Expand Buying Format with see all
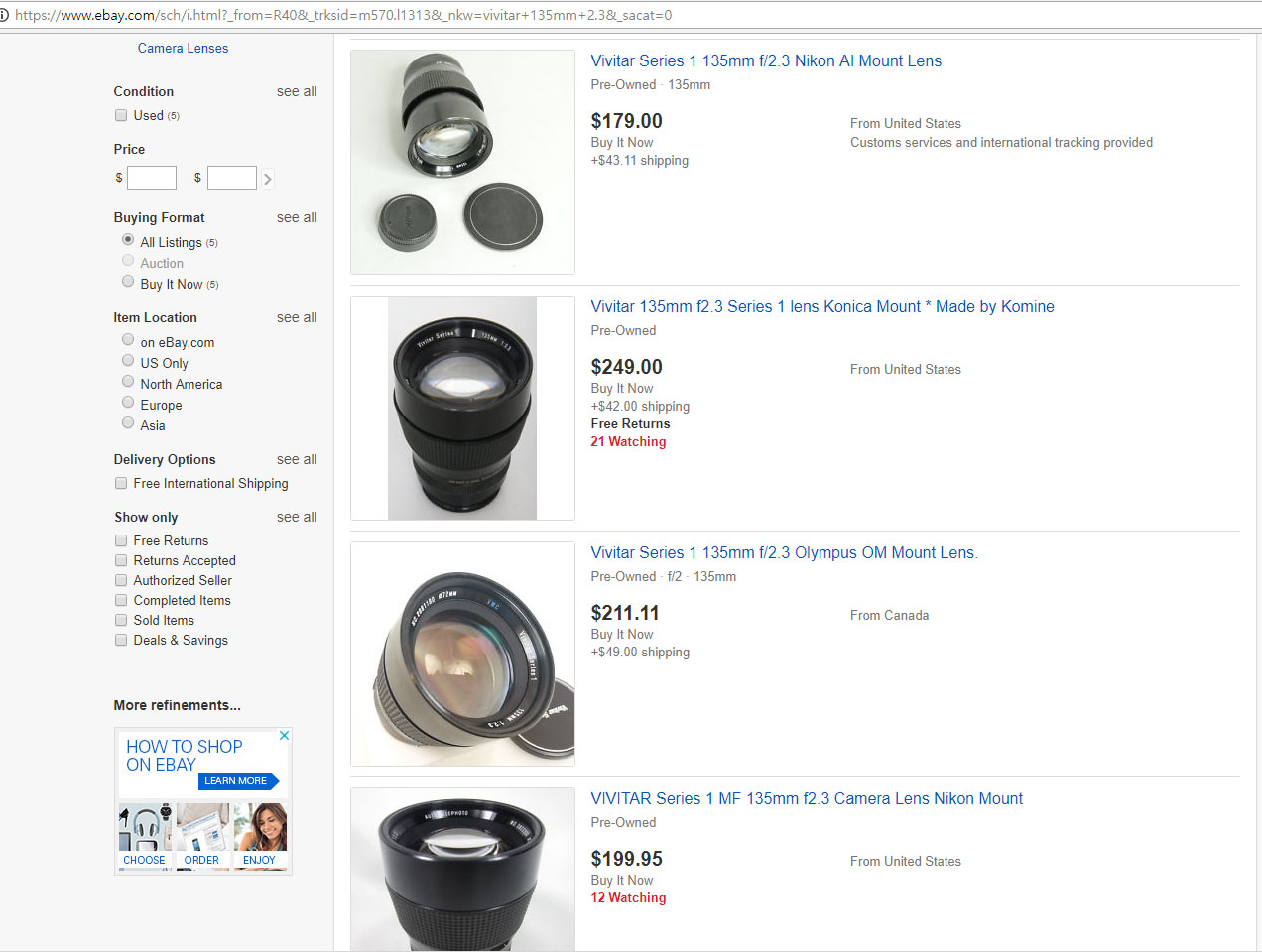This screenshot has height=952, width=1262. pos(297,217)
